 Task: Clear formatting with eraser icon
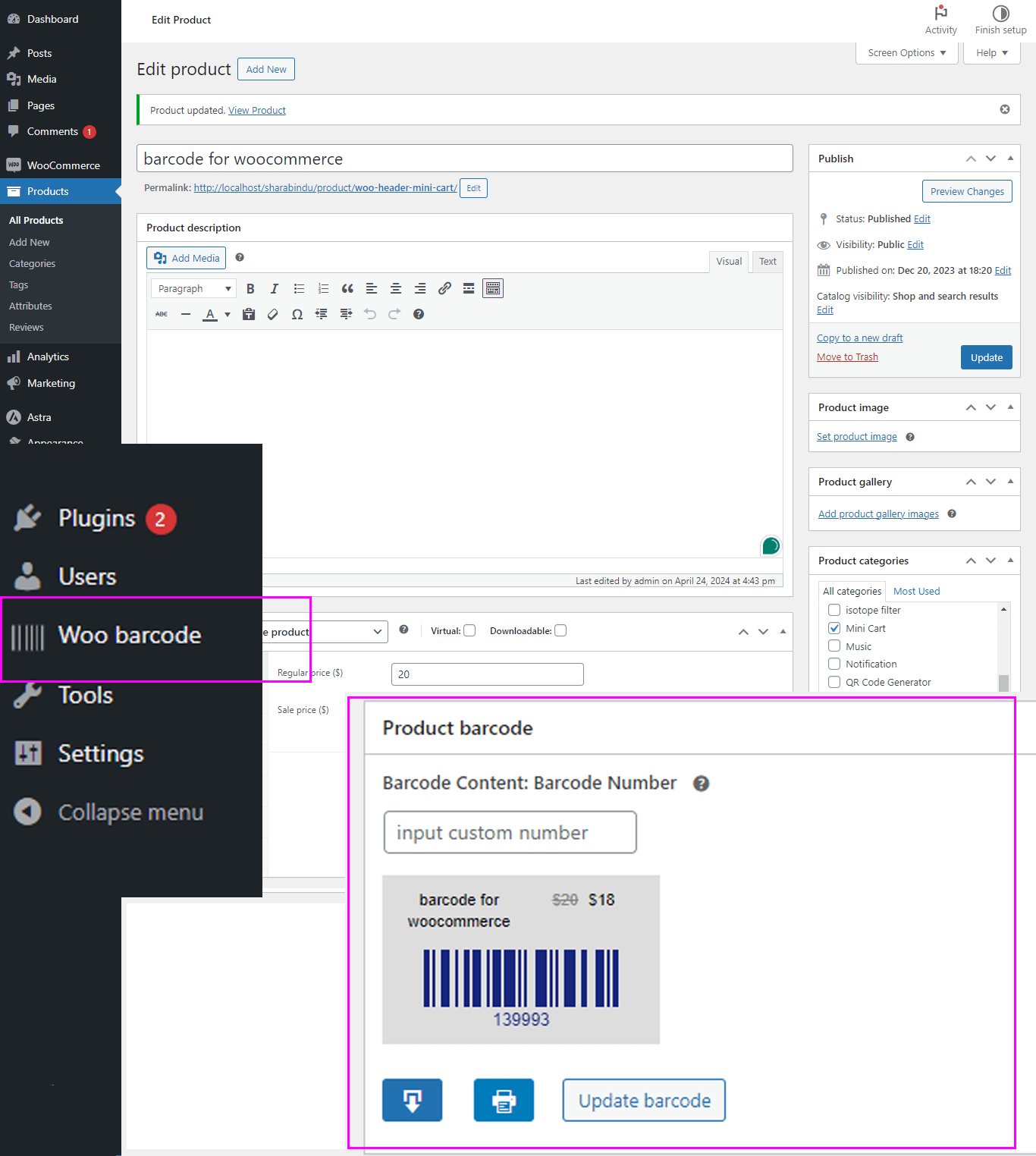click(x=273, y=314)
